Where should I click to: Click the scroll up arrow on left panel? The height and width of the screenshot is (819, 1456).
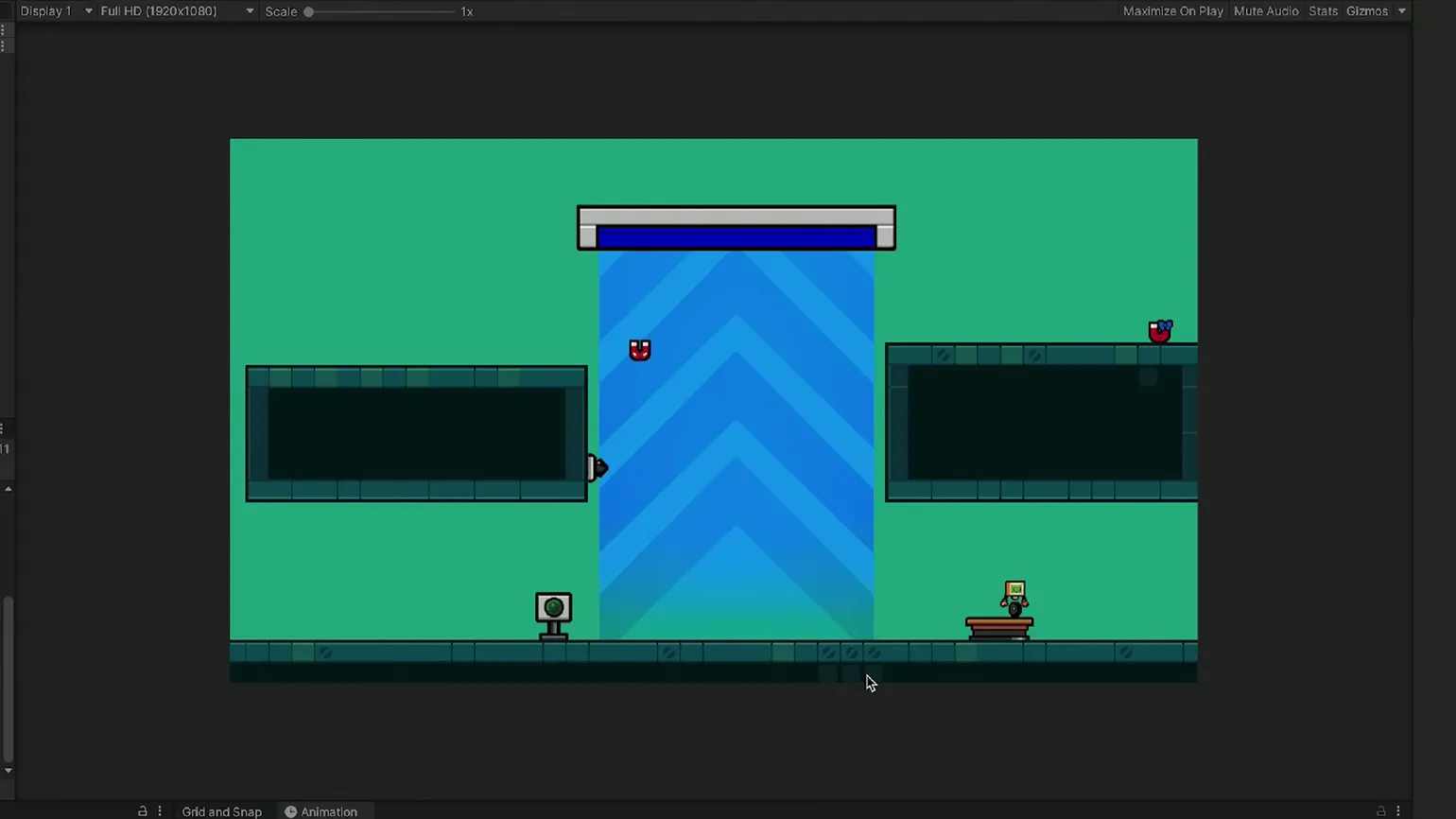coord(9,489)
